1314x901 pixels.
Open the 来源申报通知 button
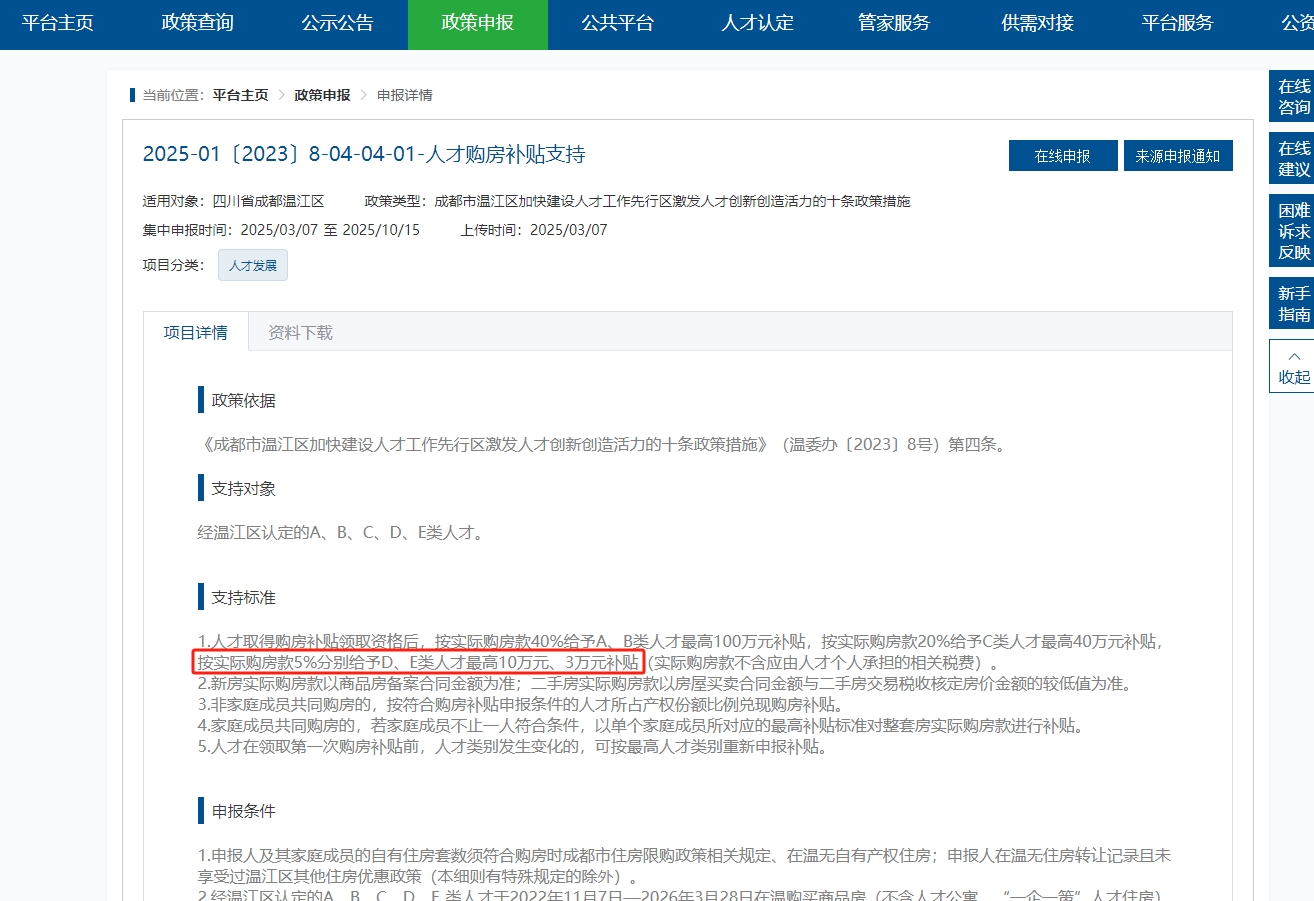tap(1178, 156)
